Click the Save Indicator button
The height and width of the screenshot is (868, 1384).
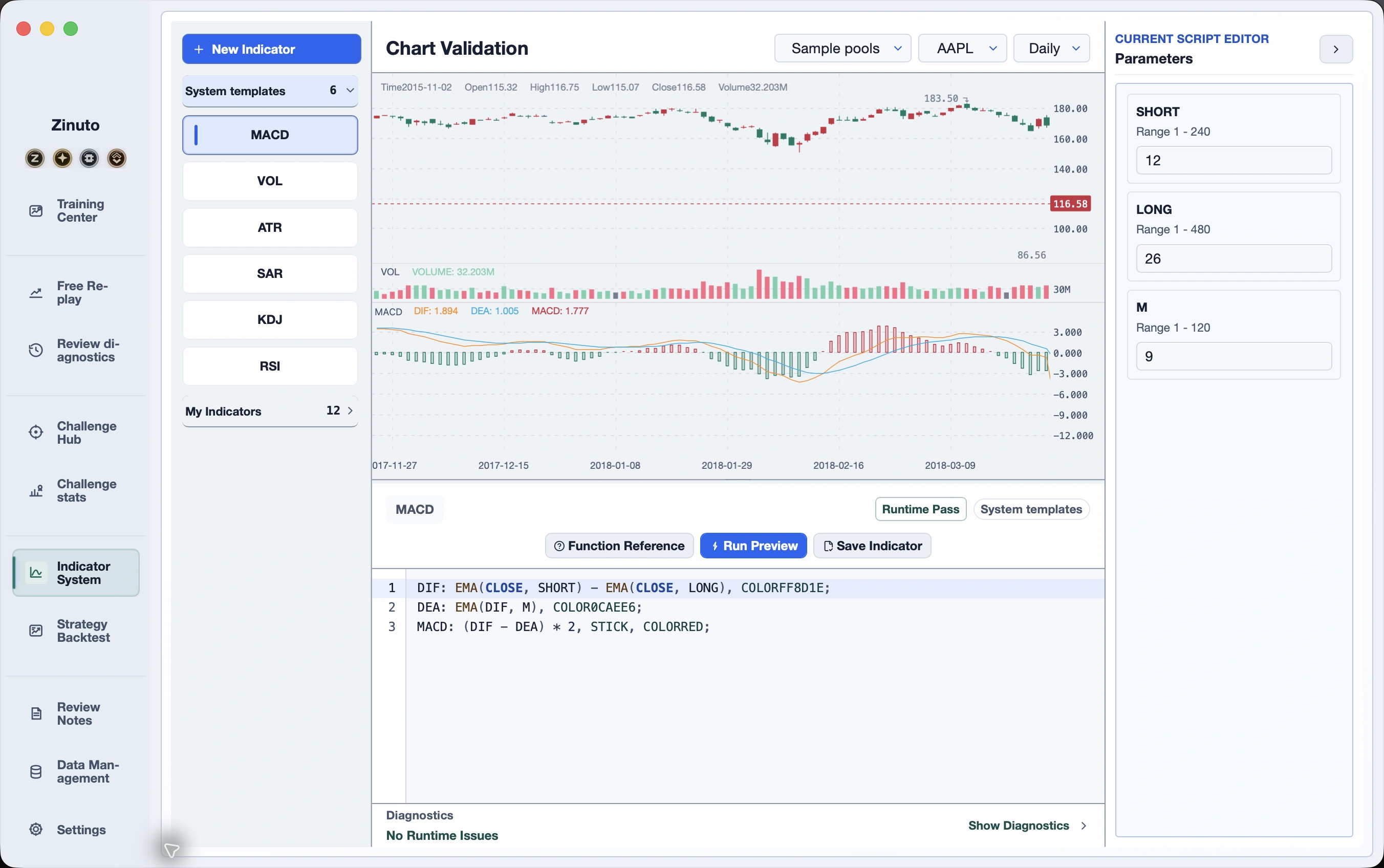tap(872, 546)
